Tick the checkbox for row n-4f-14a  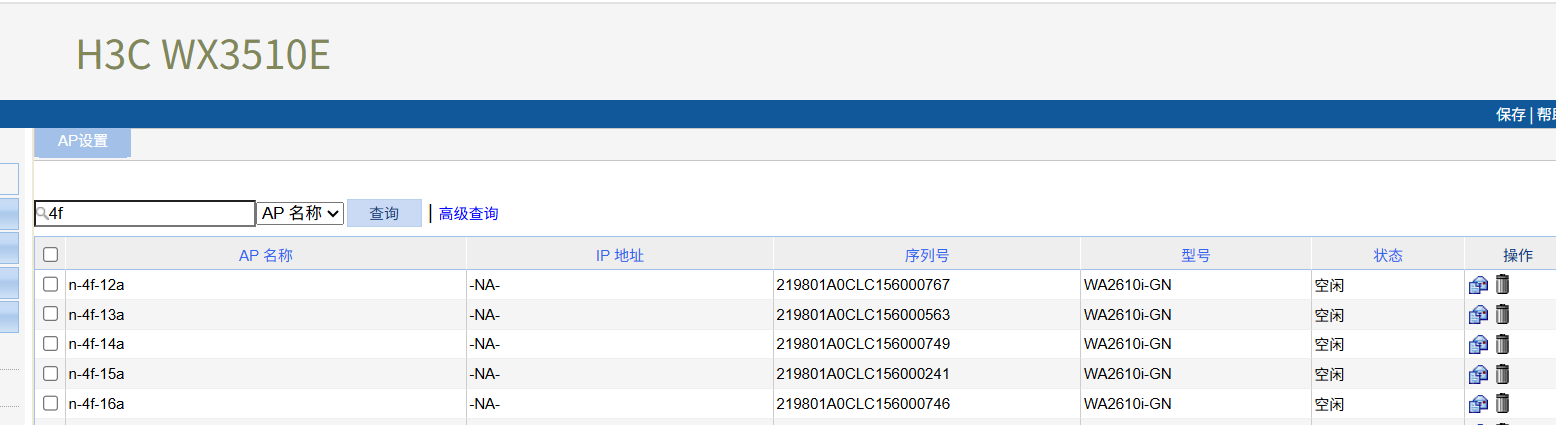[51, 343]
